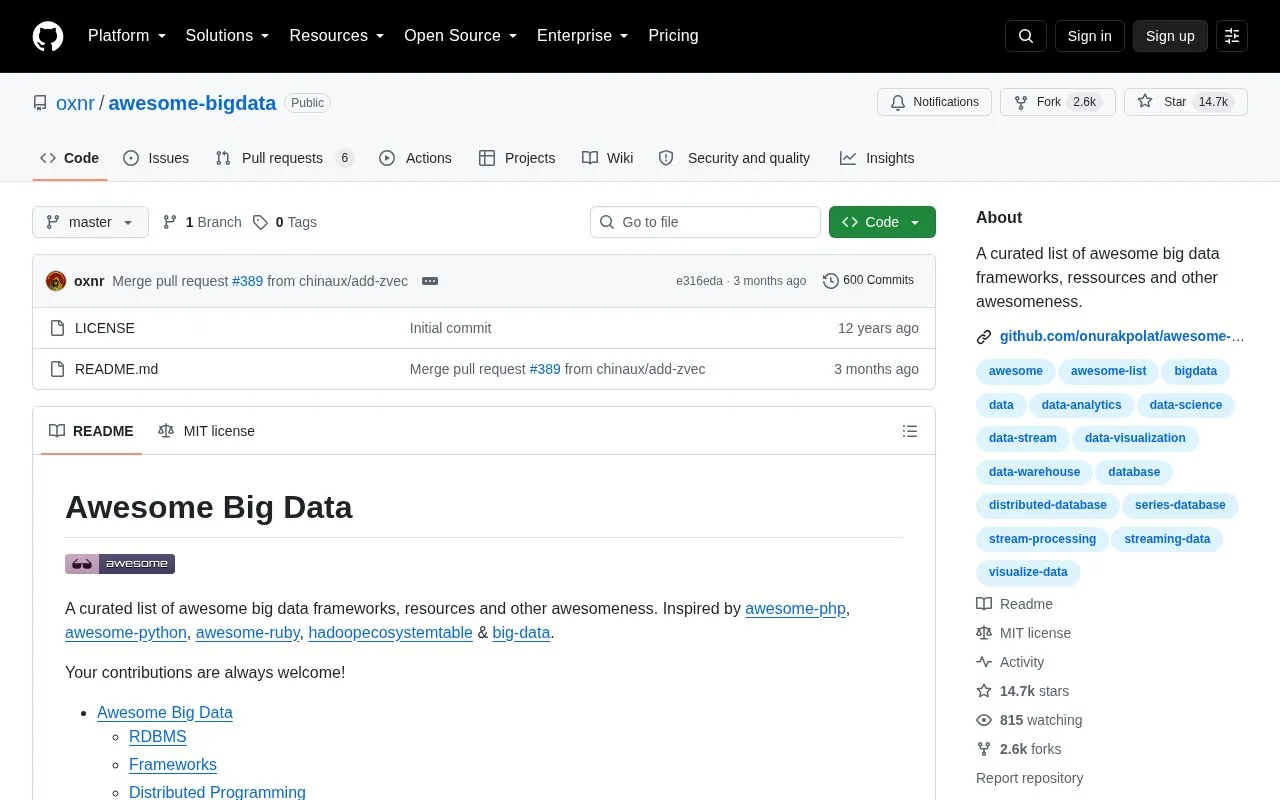Viewport: 1280px width, 800px height.
Task: Expand the Platform menu
Action: coord(127,36)
